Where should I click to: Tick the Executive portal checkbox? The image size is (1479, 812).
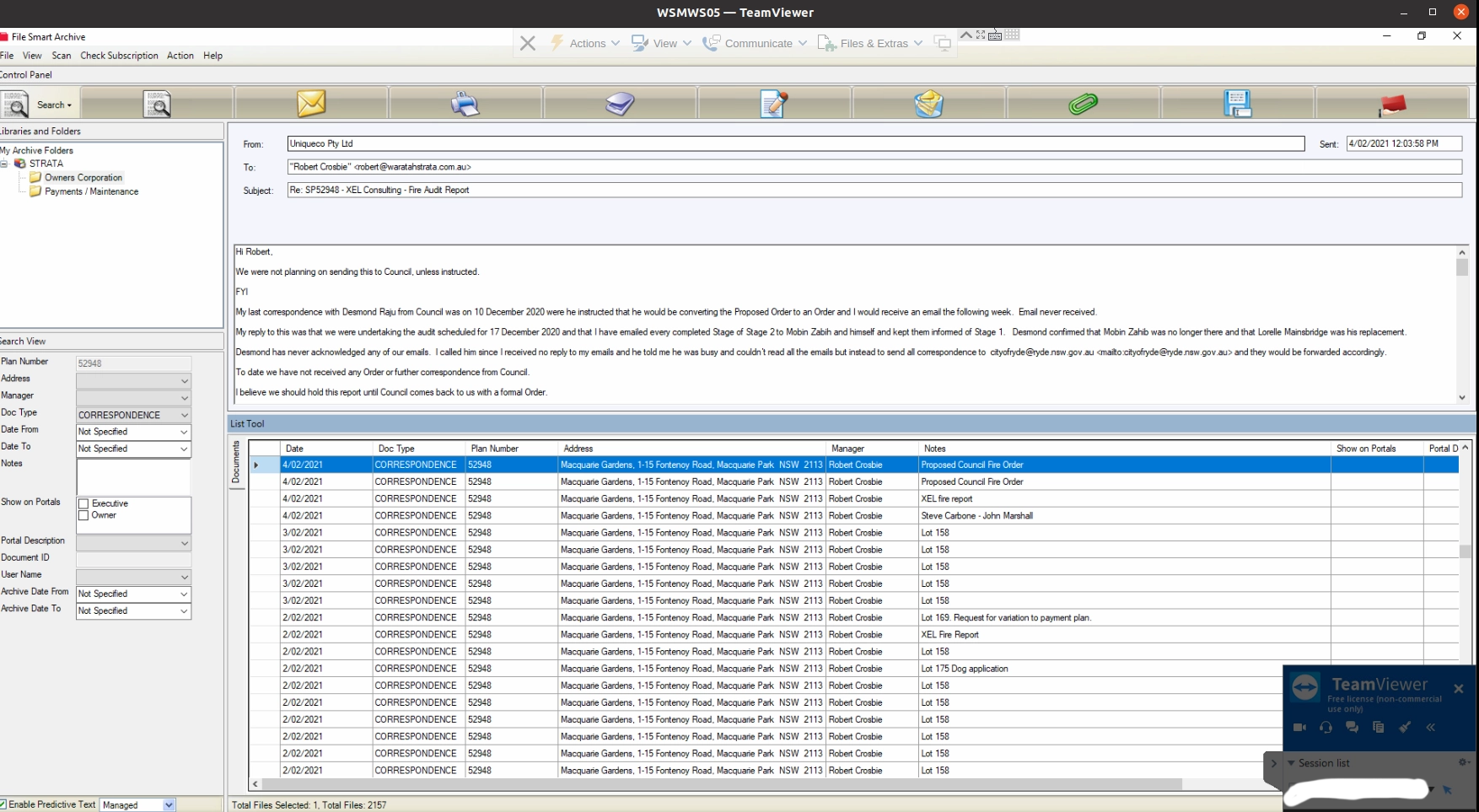click(x=83, y=503)
